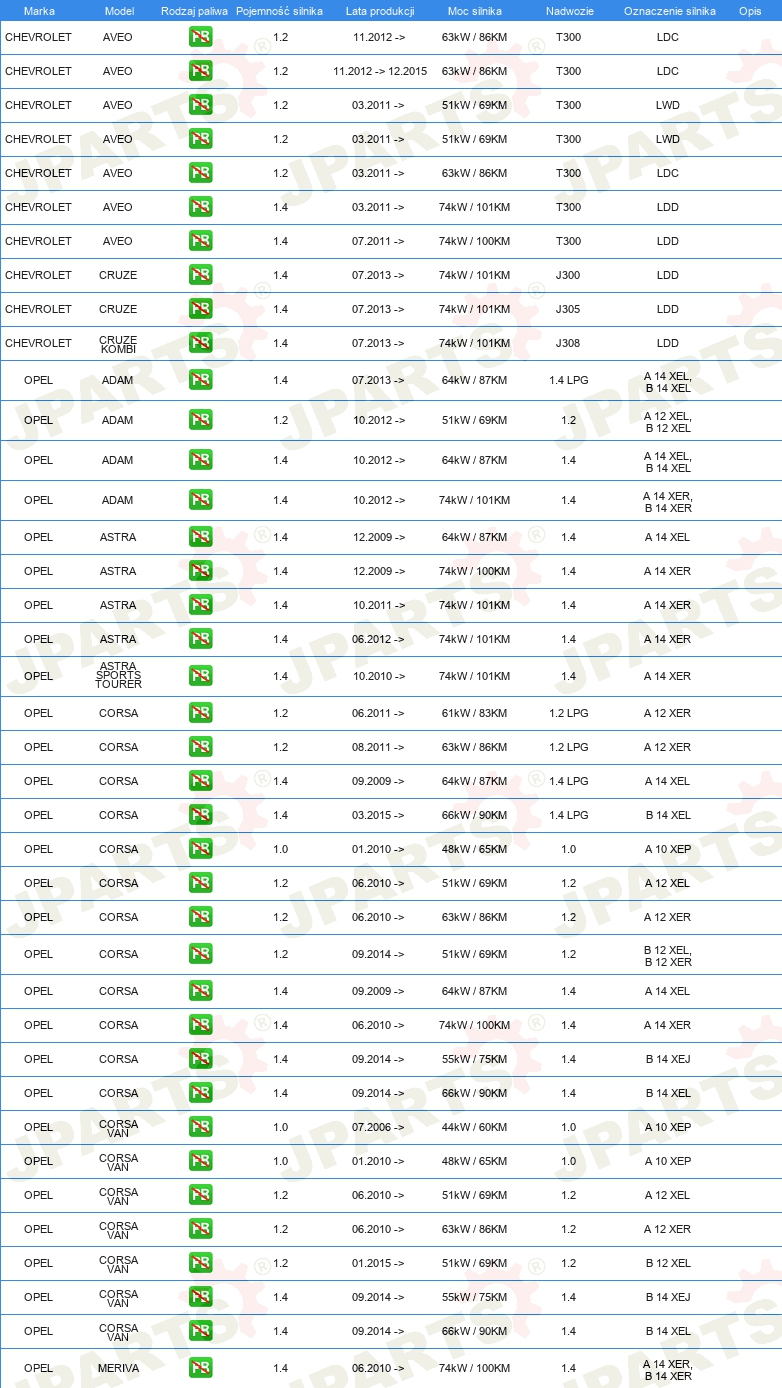This screenshot has height=1388, width=782.
Task: Click the 'Marka' column header
Action: (x=39, y=11)
